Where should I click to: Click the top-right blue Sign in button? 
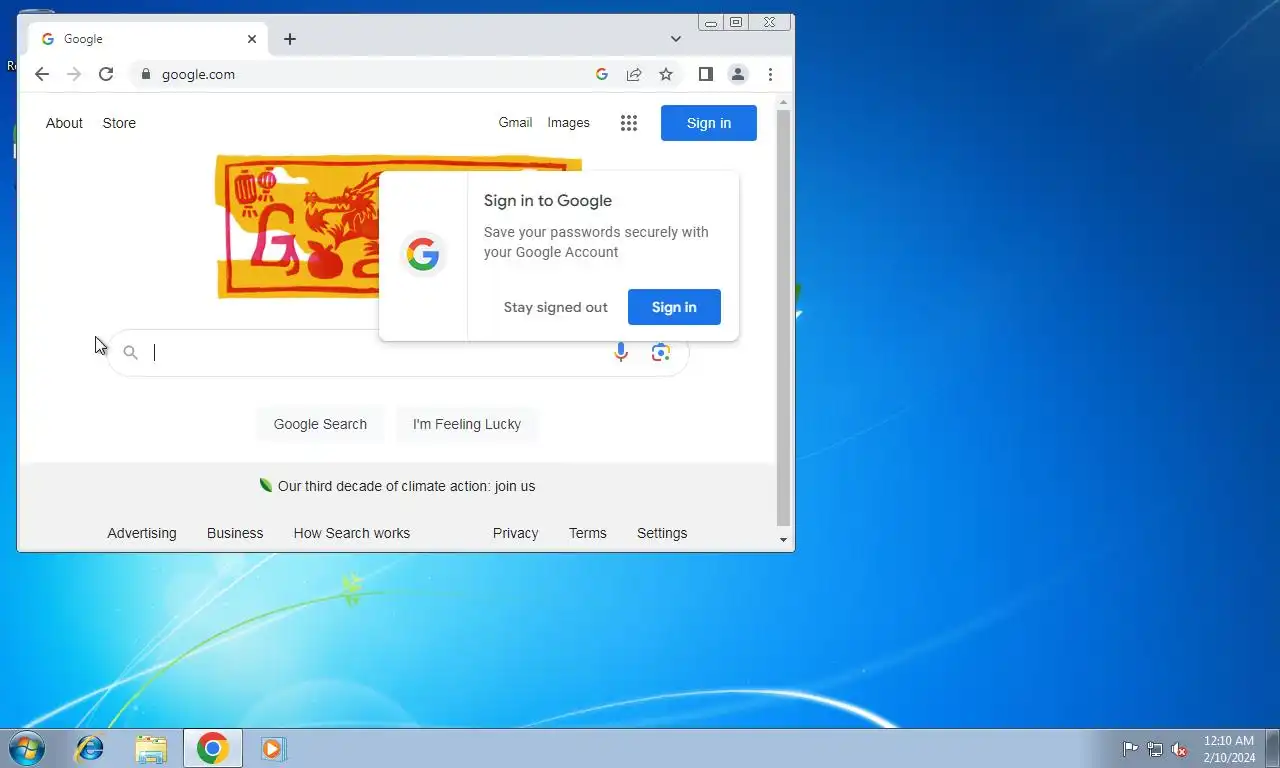(x=709, y=123)
